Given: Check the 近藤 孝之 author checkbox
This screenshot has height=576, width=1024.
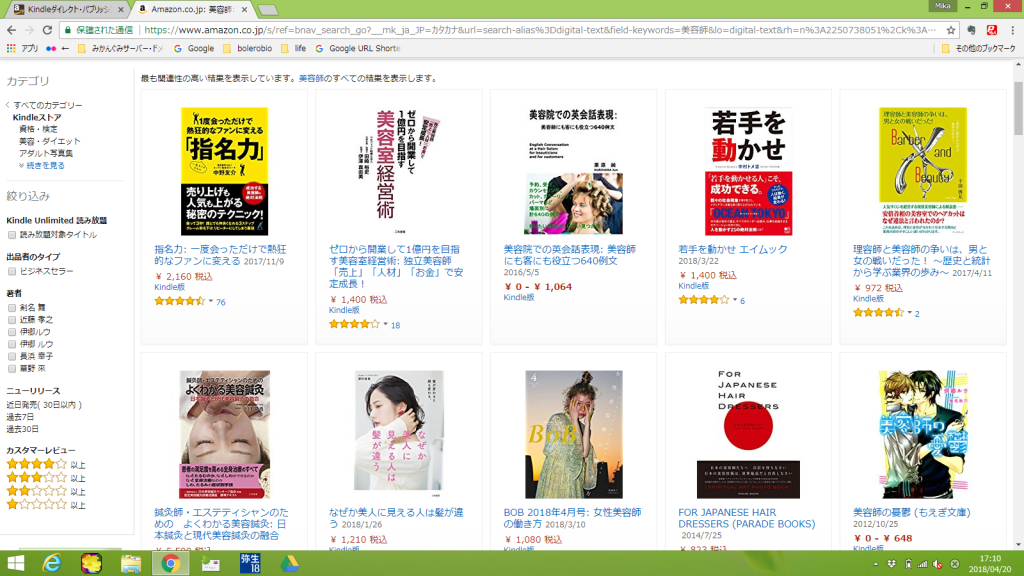Looking at the screenshot, I should tap(12, 320).
